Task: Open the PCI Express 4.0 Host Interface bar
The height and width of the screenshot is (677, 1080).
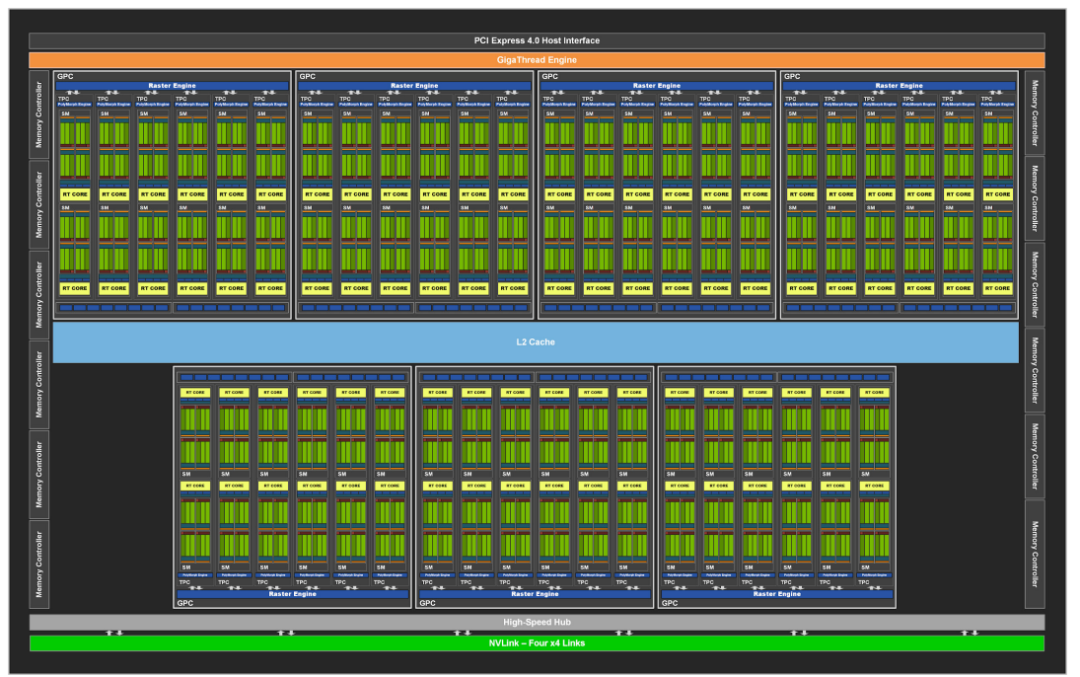Action: [x=540, y=40]
